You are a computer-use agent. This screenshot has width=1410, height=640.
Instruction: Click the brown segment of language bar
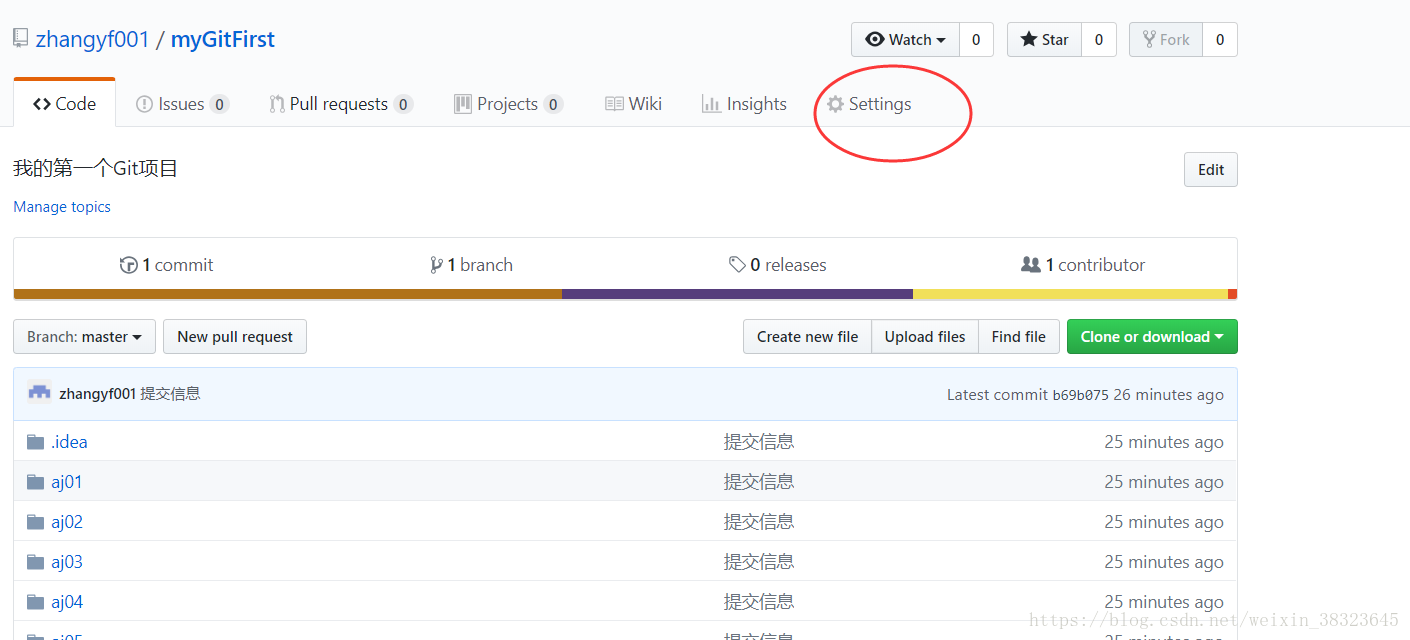[x=288, y=294]
